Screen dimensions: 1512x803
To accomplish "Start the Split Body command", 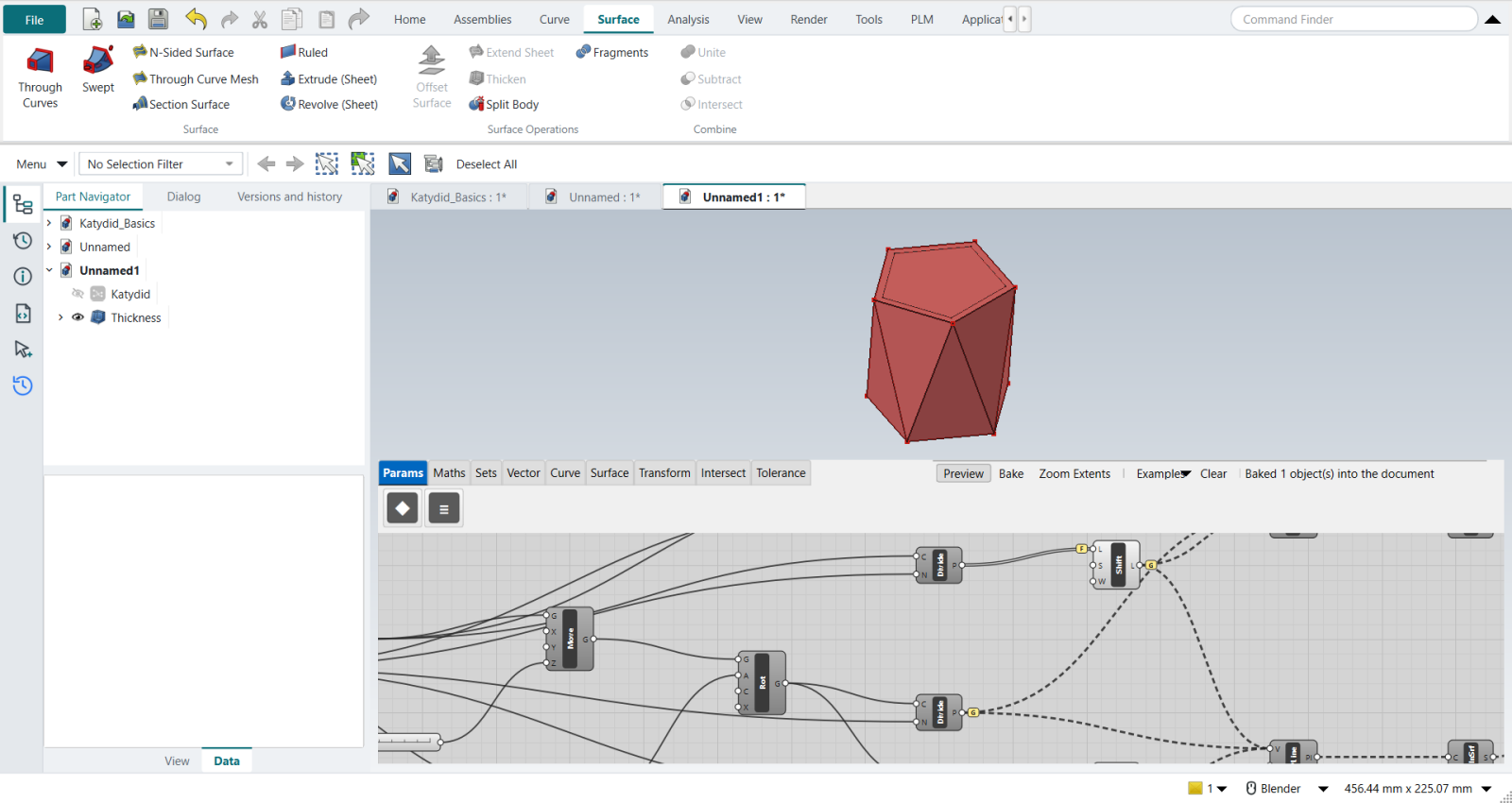I will coord(504,104).
